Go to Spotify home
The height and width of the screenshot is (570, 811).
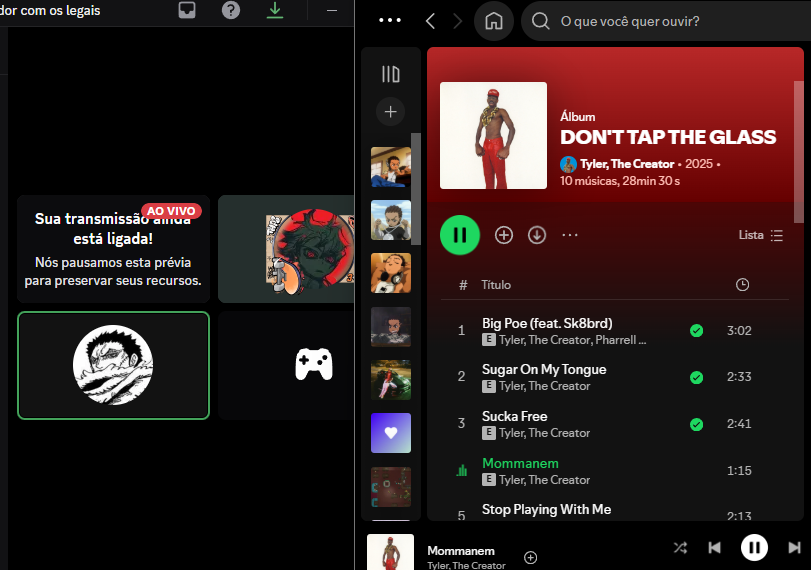coord(494,21)
